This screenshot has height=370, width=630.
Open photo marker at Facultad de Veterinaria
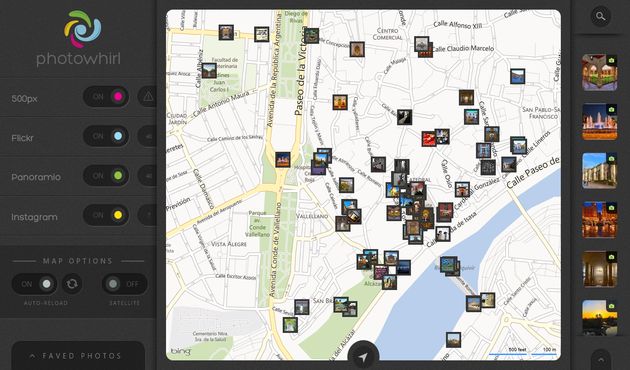[x=209, y=71]
